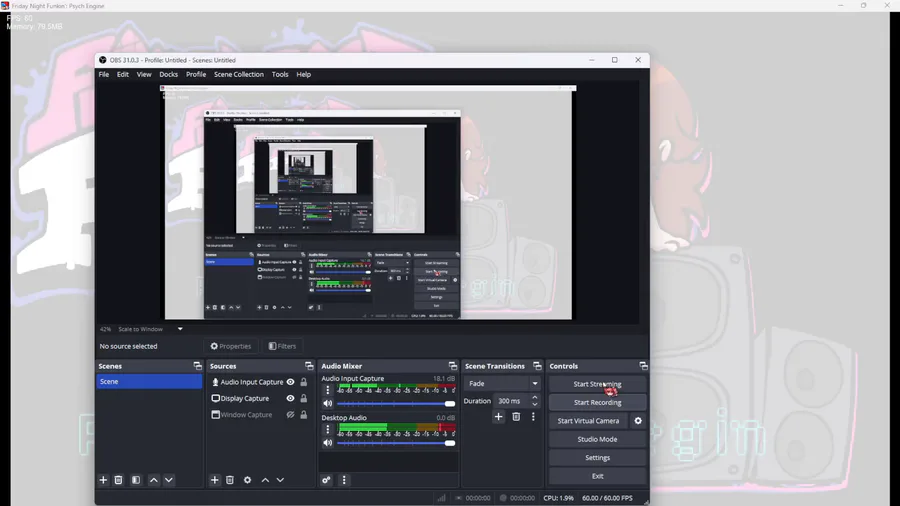This screenshot has width=900, height=506.
Task: Mute Audio Input Capture speaker
Action: 328,403
